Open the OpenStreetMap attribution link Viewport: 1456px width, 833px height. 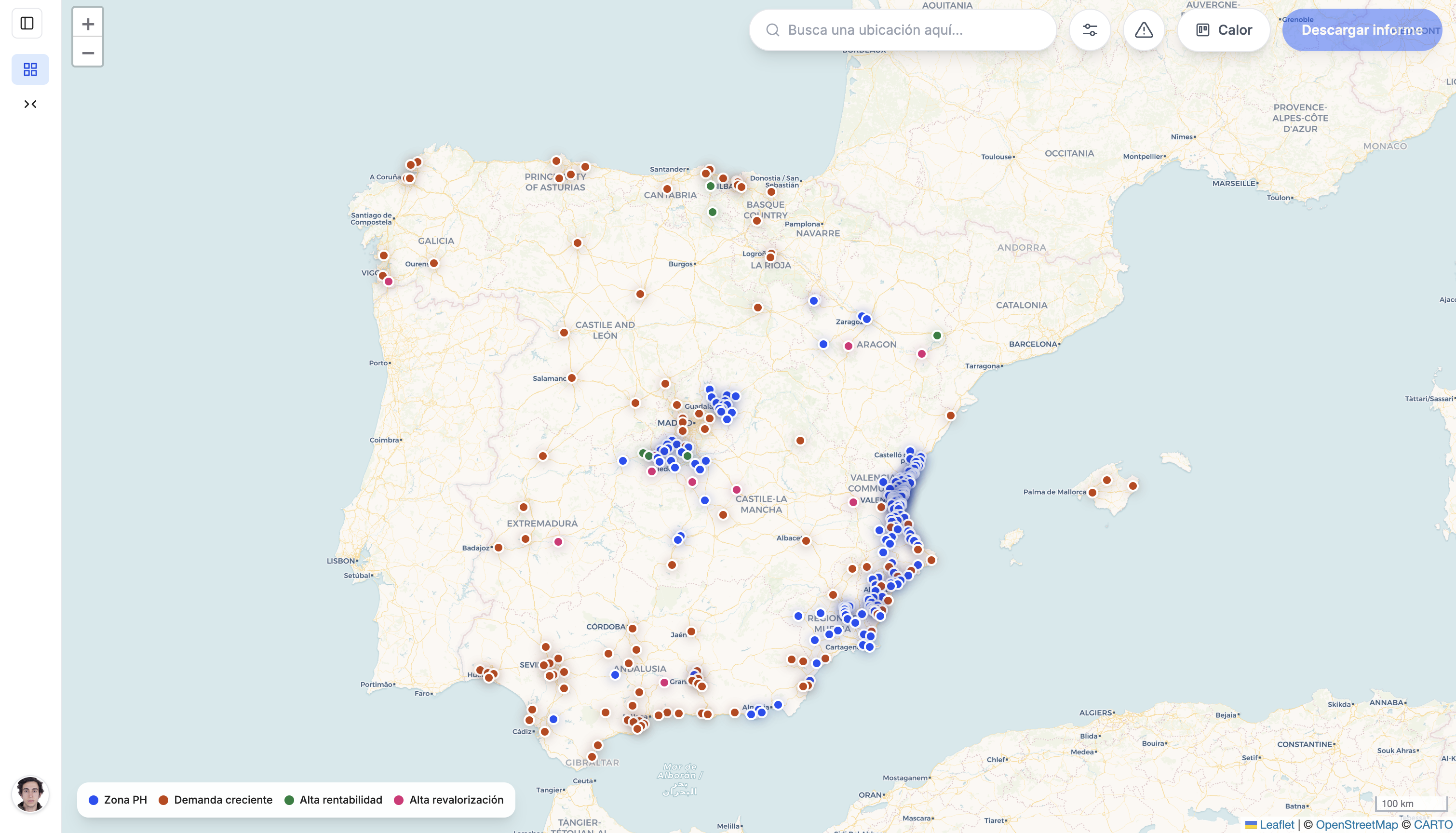pos(1357,824)
